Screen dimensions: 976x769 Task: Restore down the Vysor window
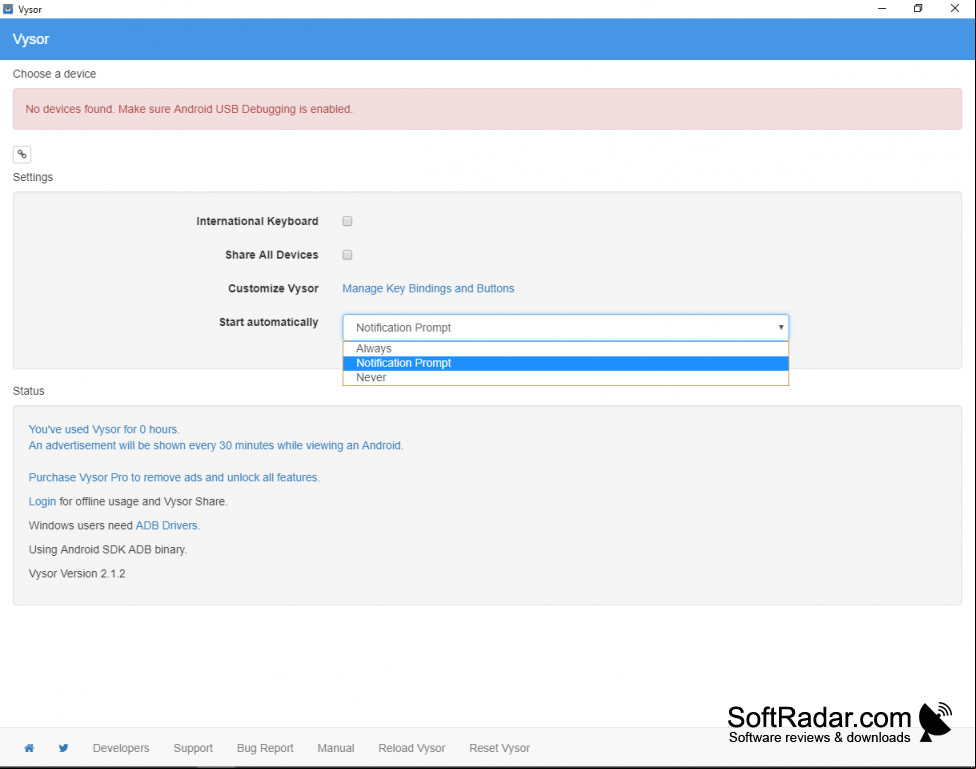pyautogui.click(x=918, y=9)
